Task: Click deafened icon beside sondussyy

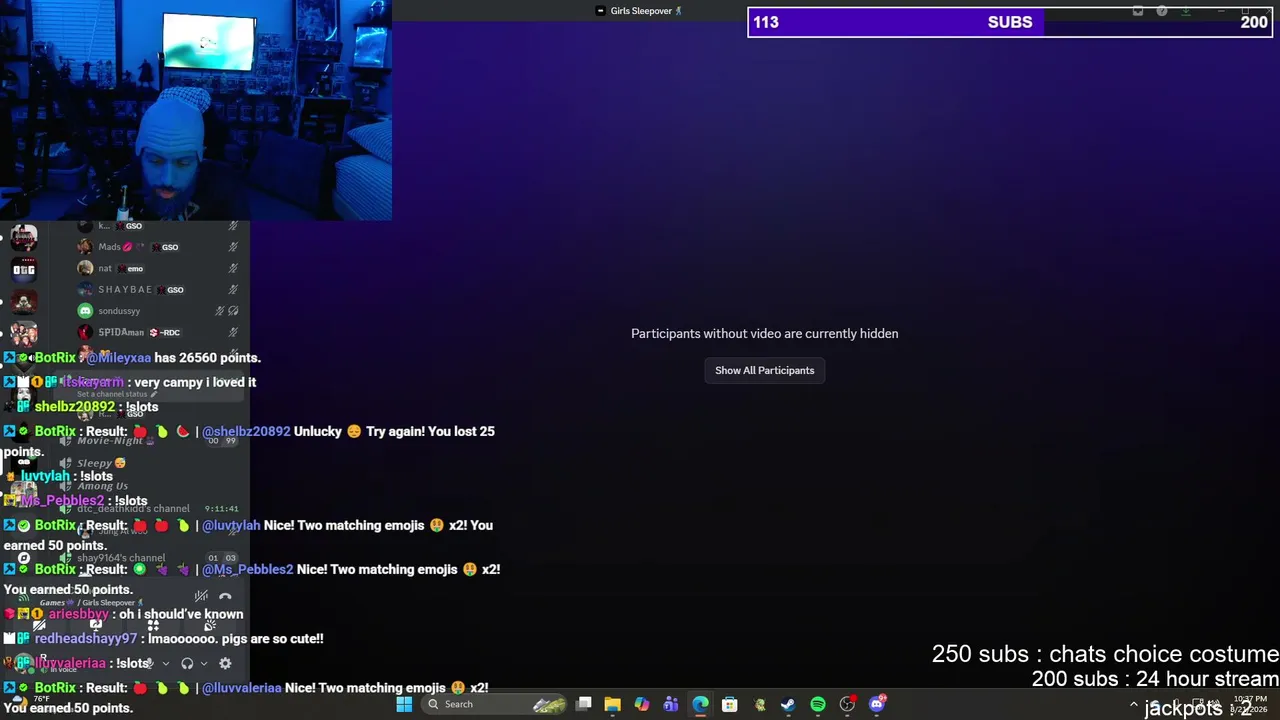Action: [233, 311]
